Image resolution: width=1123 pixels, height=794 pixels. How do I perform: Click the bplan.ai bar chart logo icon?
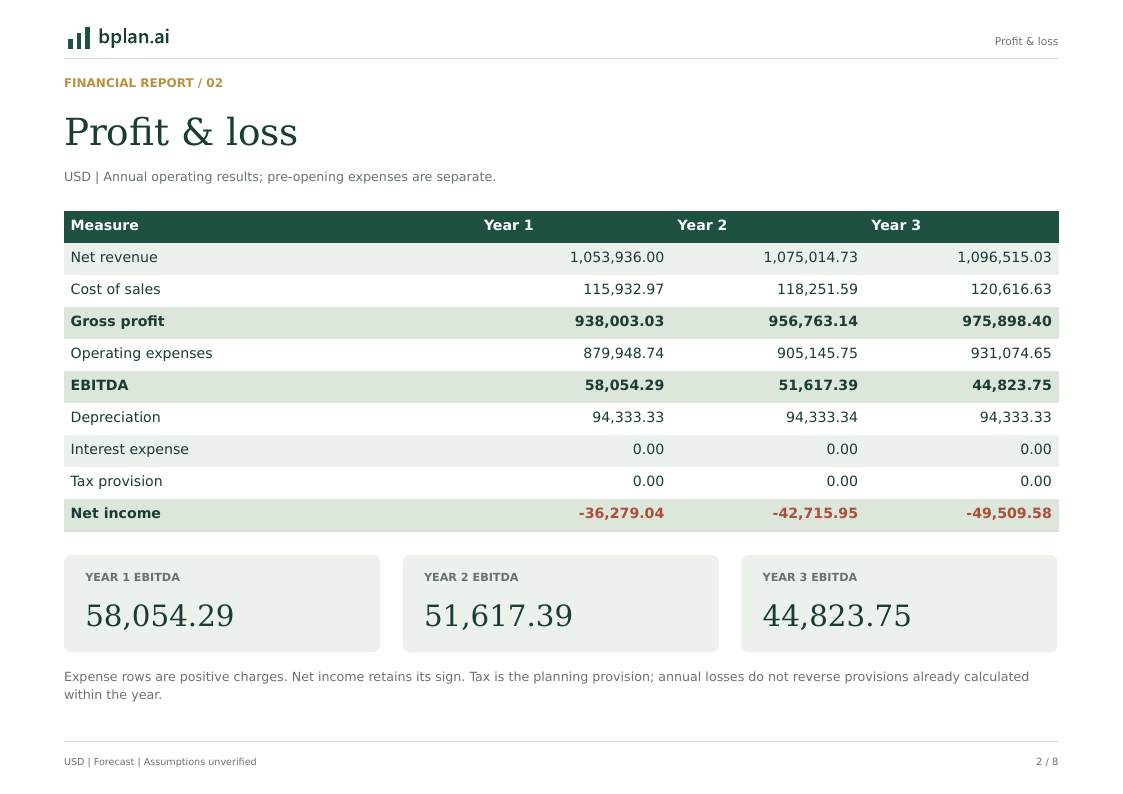79,38
